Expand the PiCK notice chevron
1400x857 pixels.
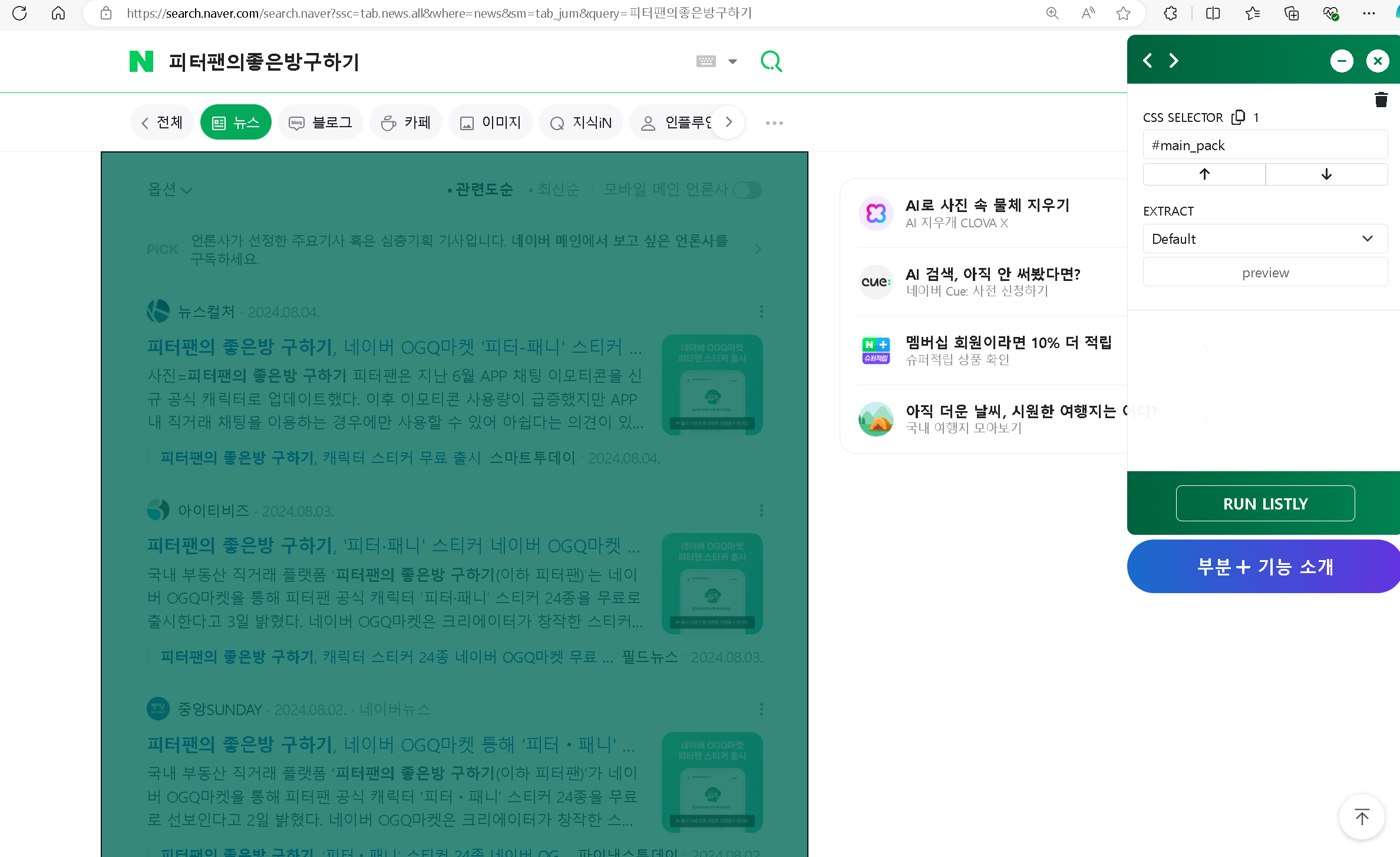pos(758,250)
